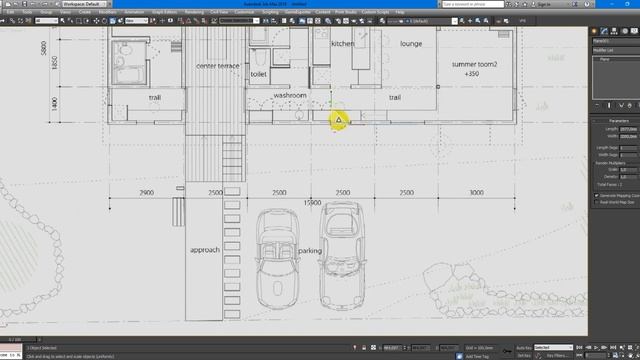The height and width of the screenshot is (360, 640).
Task: Choose the Select and Scale tool
Action: coord(112,21)
